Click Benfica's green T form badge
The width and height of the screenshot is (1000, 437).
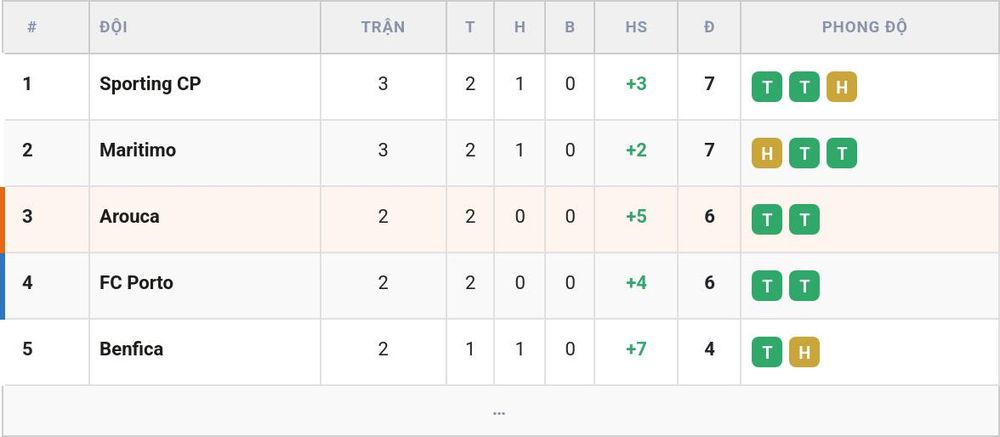coord(767,353)
